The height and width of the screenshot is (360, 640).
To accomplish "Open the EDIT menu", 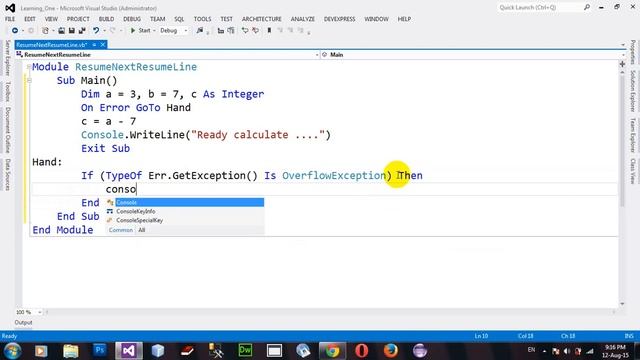I will click(30, 19).
